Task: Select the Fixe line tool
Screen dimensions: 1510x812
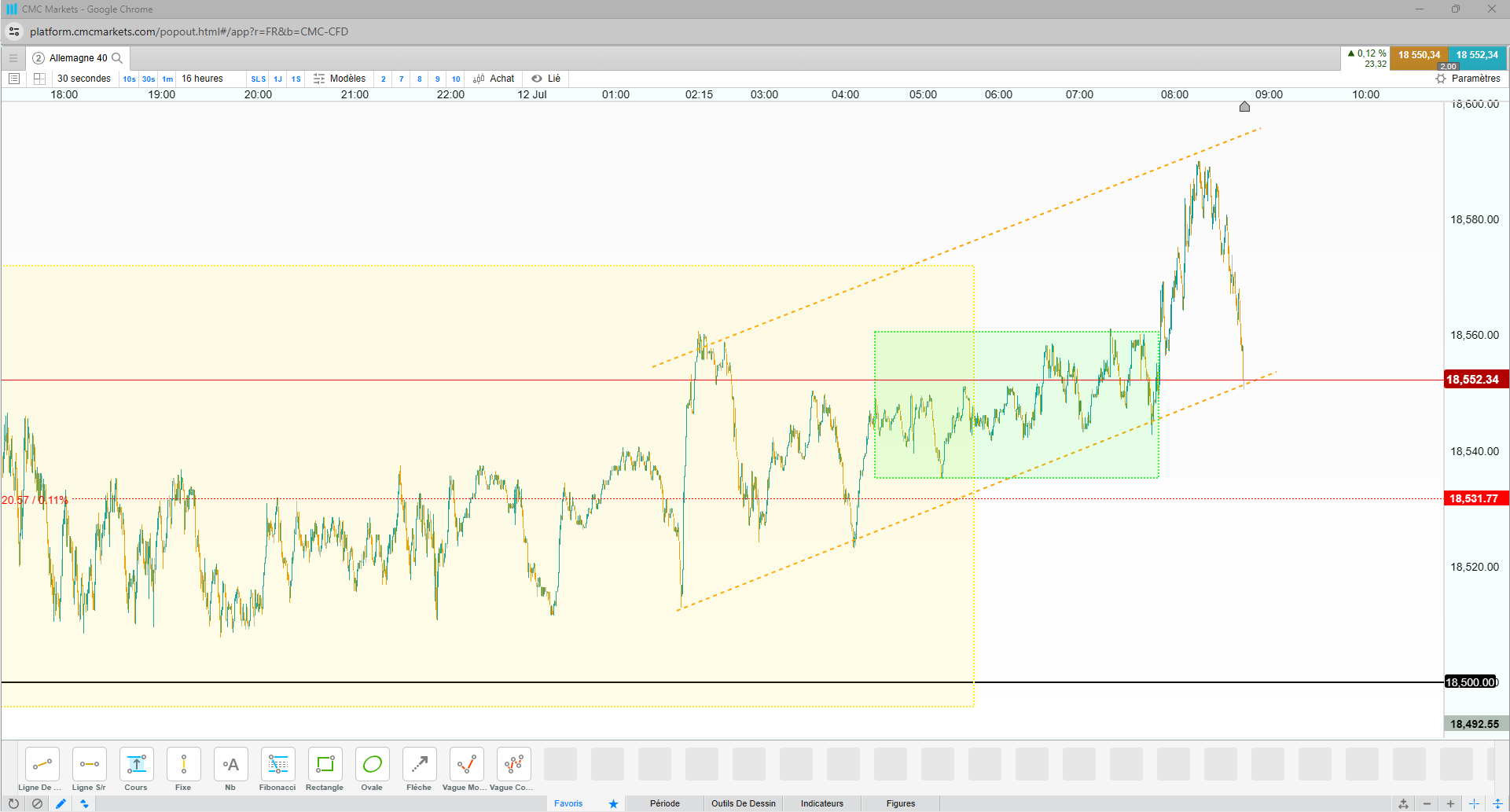Action: pos(183,764)
